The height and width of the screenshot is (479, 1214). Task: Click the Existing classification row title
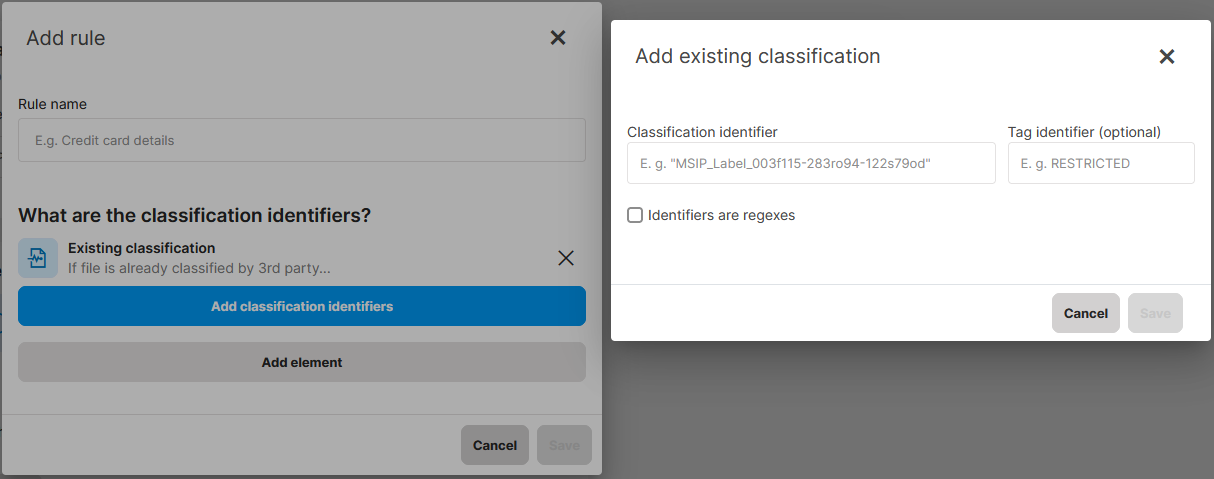[141, 248]
